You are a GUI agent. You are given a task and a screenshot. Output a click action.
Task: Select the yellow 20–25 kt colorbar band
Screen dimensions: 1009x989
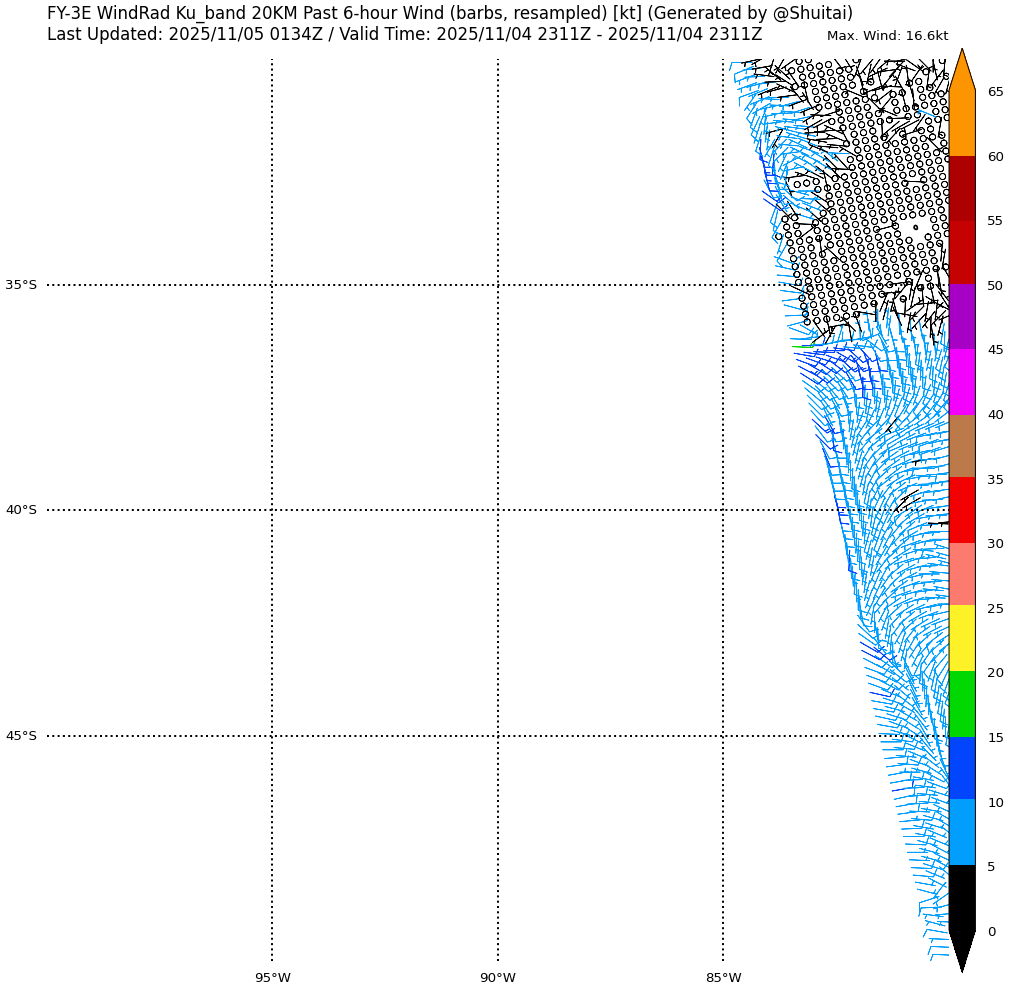tap(961, 638)
